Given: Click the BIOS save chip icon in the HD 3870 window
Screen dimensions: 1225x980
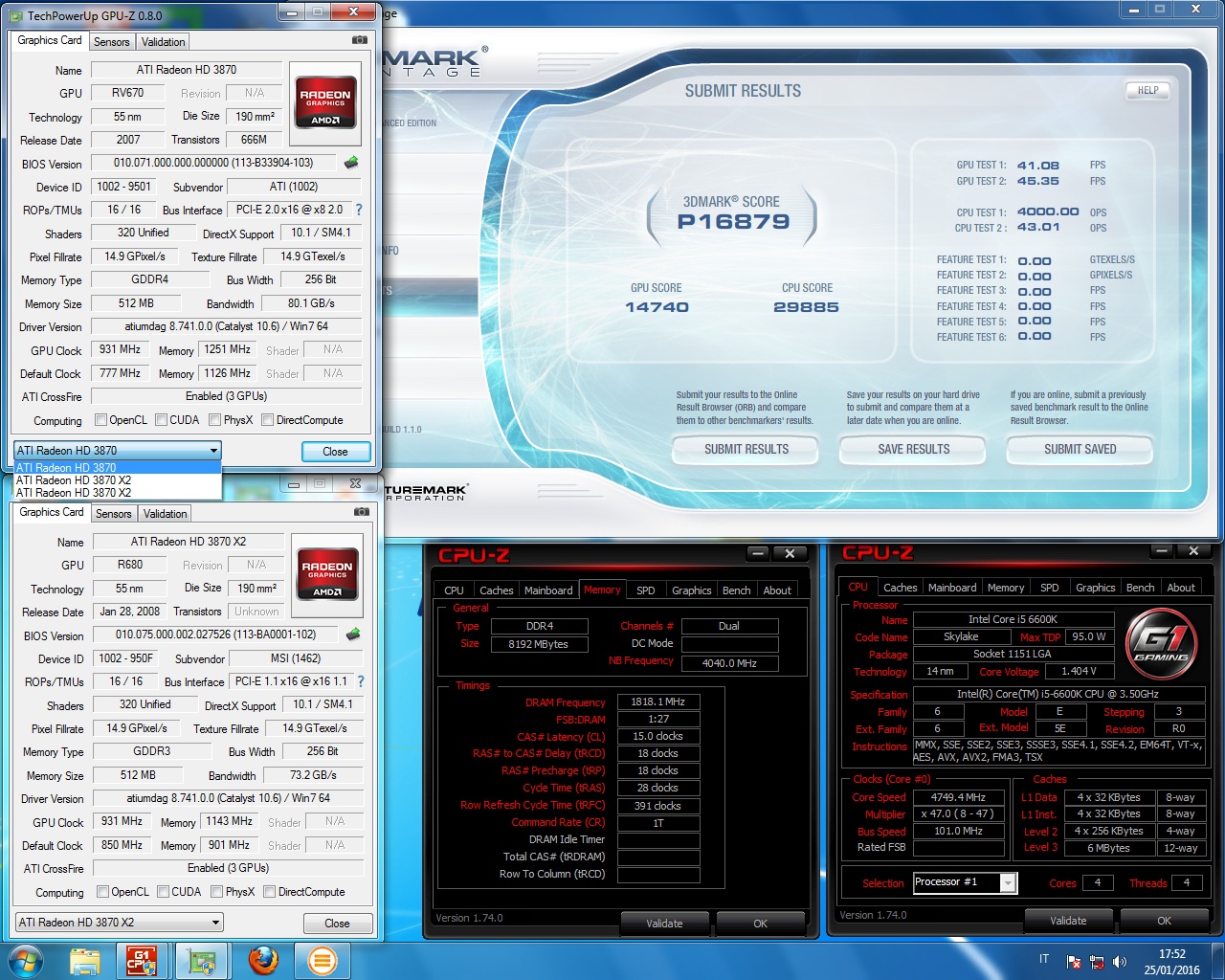Looking at the screenshot, I should click(352, 163).
